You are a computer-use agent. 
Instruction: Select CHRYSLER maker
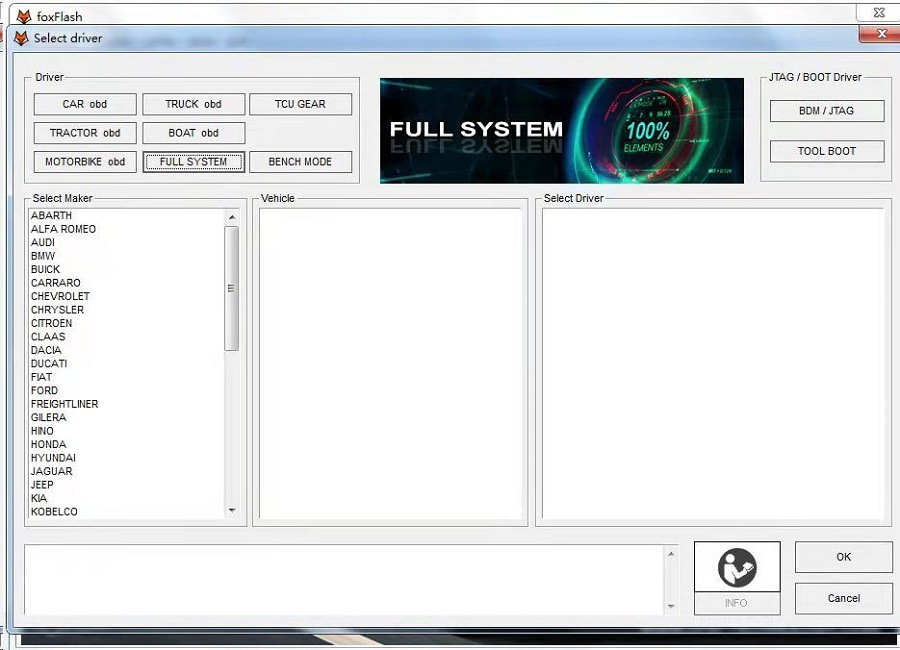pos(57,309)
